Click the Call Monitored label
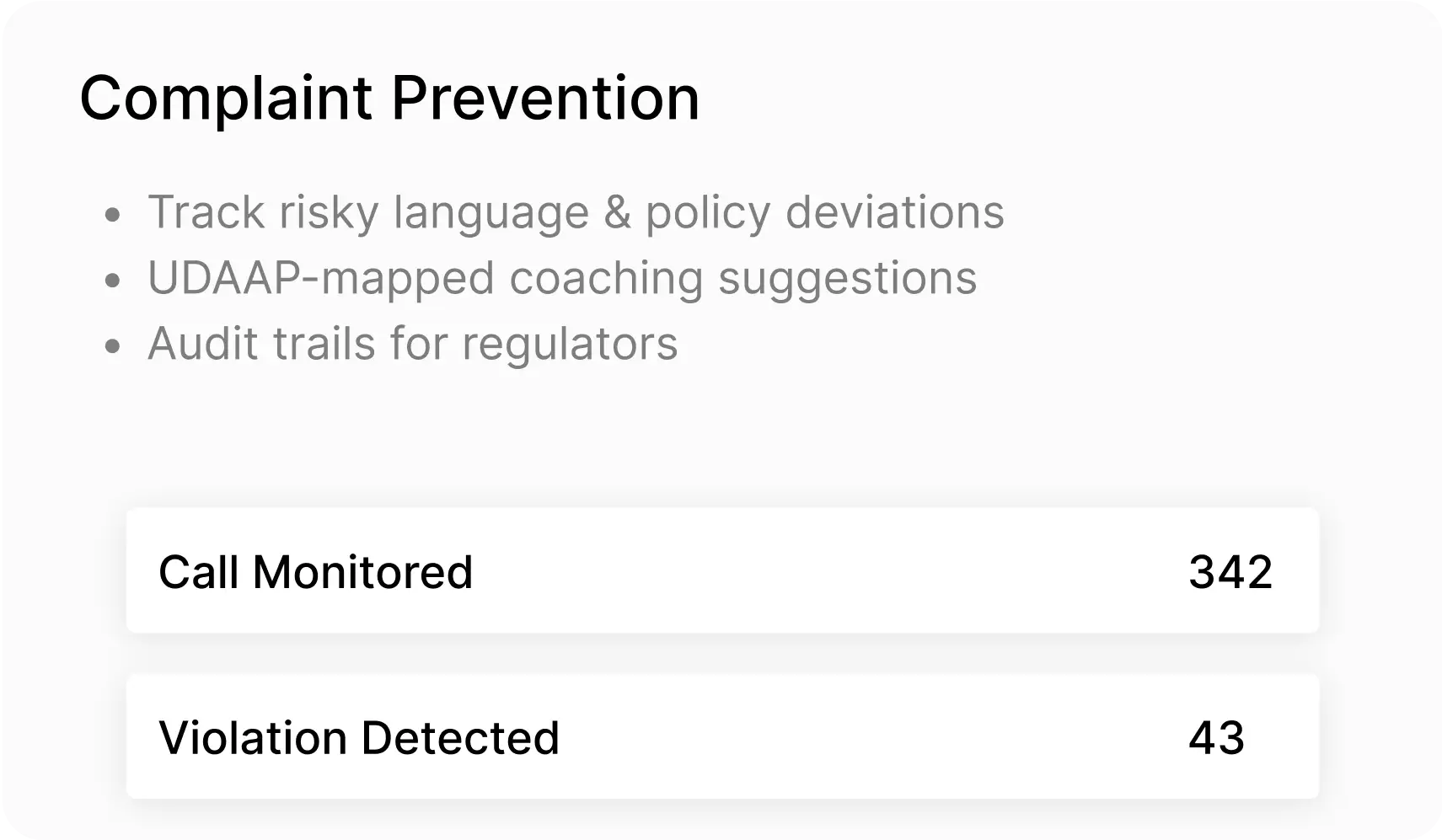Screen dimensions: 1442x840 coord(315,572)
